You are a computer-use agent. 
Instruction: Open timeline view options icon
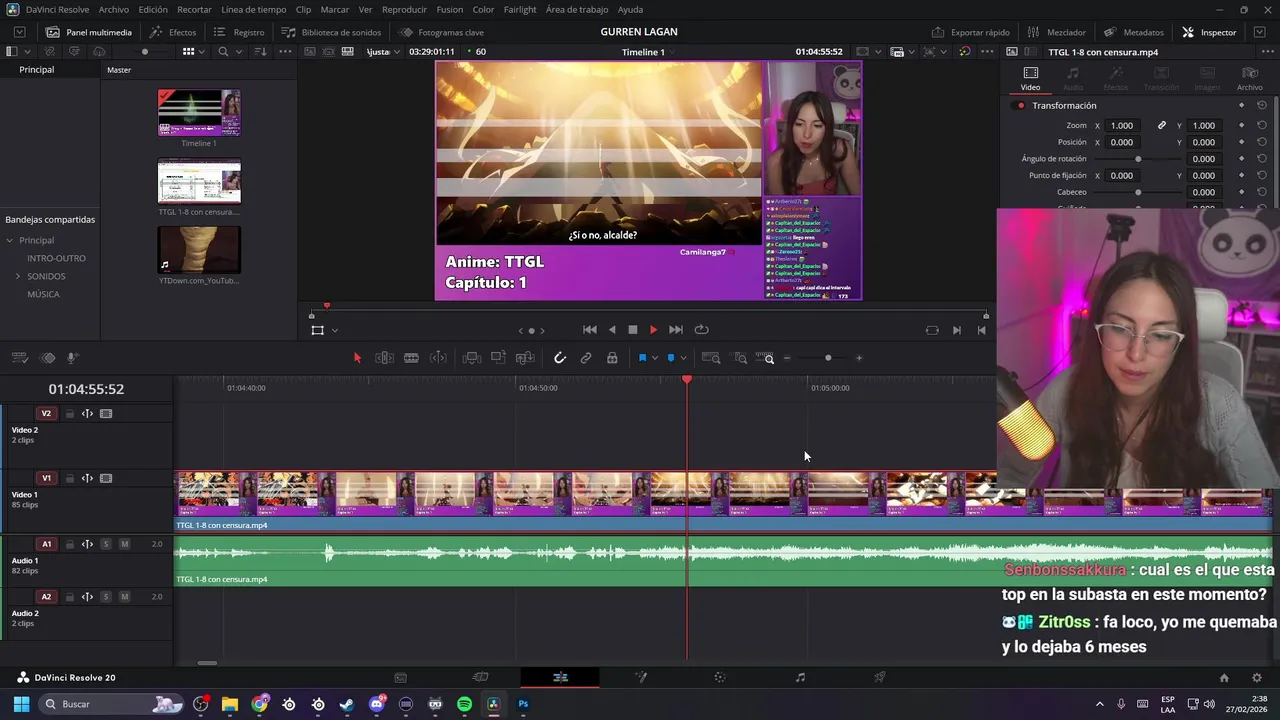tap(19, 358)
